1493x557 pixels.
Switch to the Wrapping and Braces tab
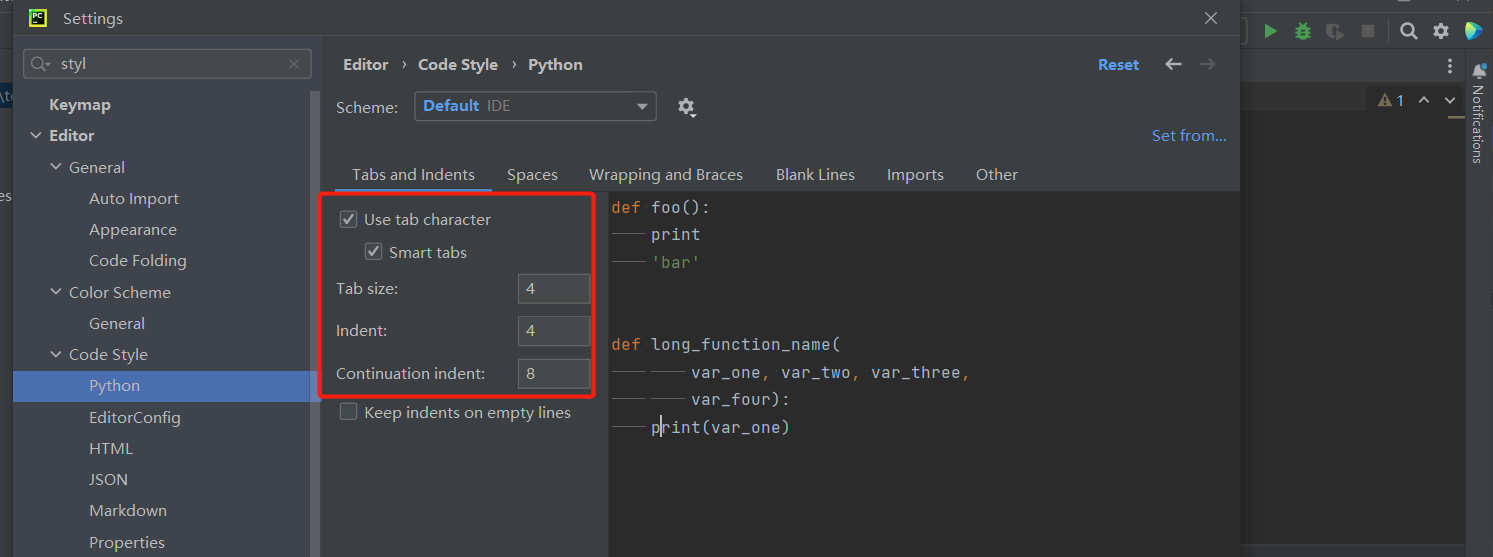[665, 174]
